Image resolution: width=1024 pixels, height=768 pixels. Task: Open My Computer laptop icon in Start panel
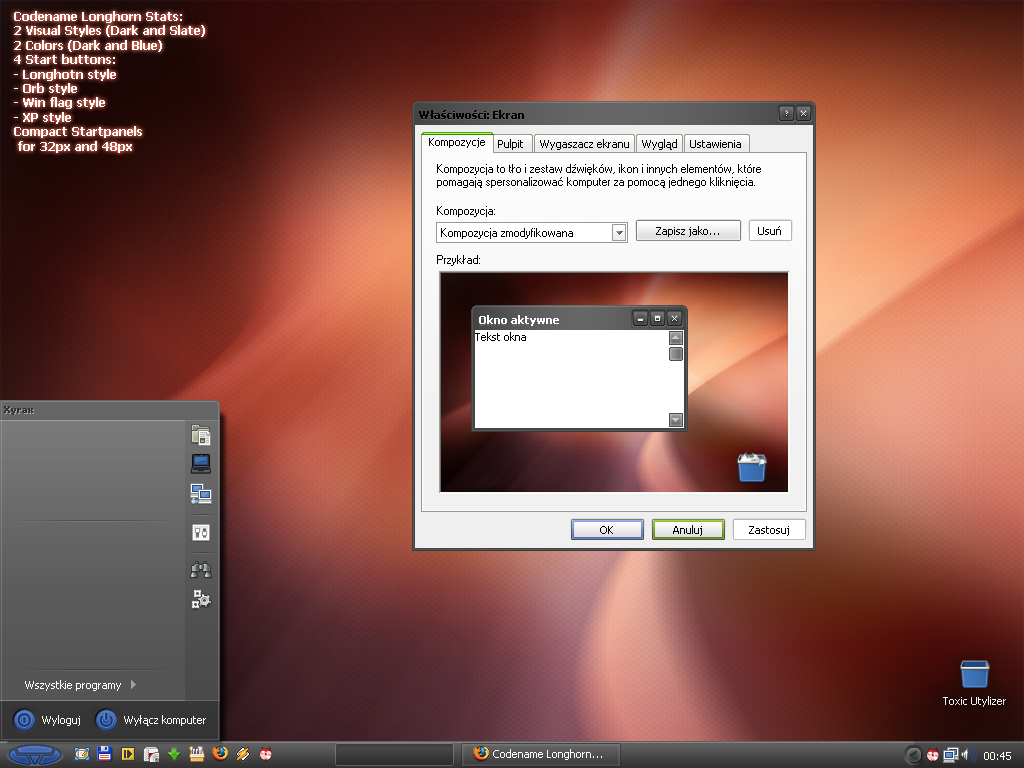(x=201, y=463)
